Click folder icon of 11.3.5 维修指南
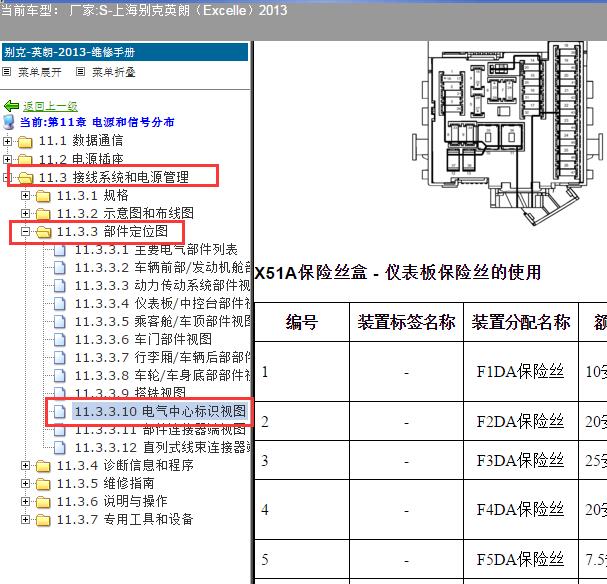The width and height of the screenshot is (607, 584). (x=43, y=484)
